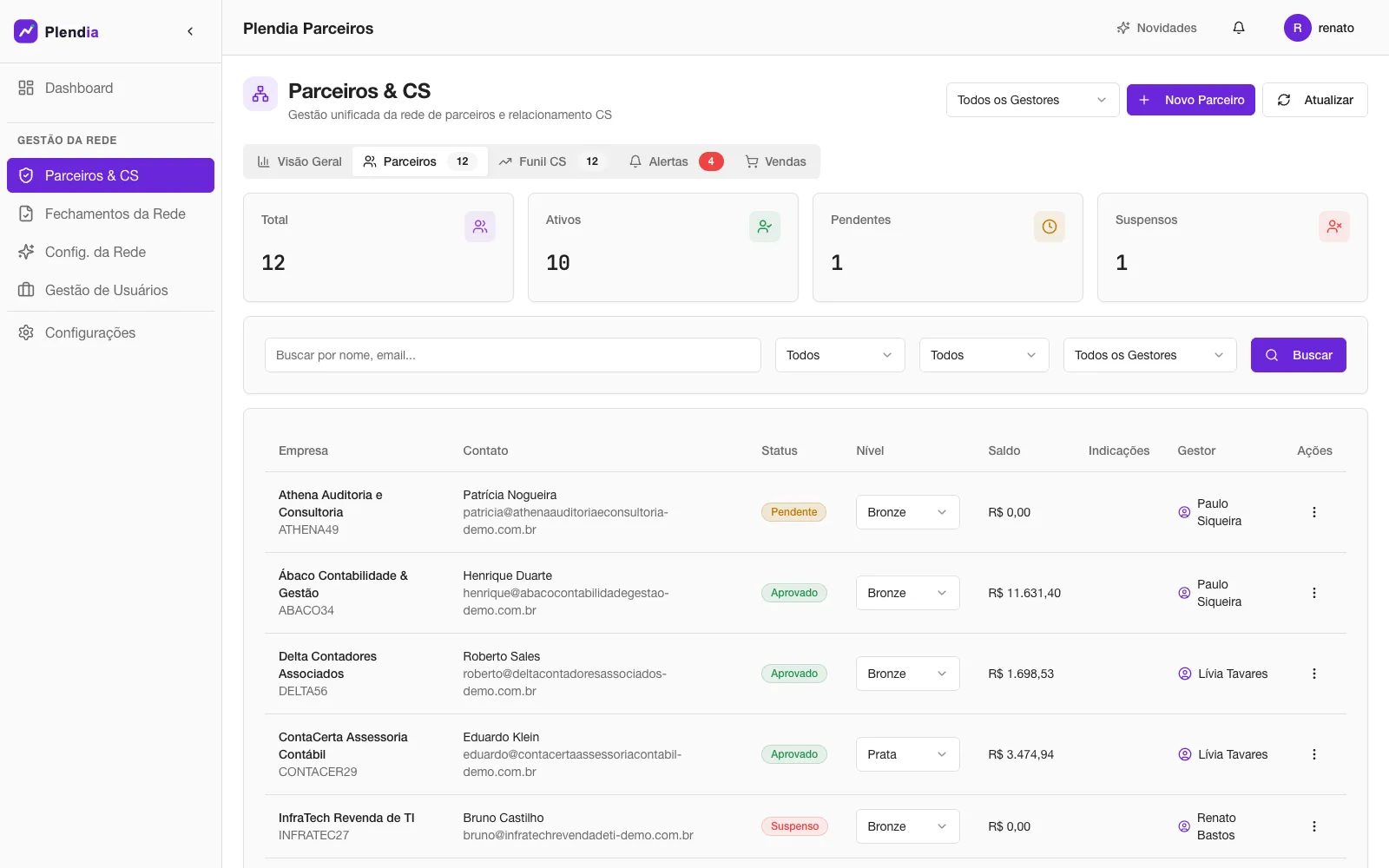
Task: Click Lívia Tavares in Delta Contadores row
Action: click(1222, 674)
